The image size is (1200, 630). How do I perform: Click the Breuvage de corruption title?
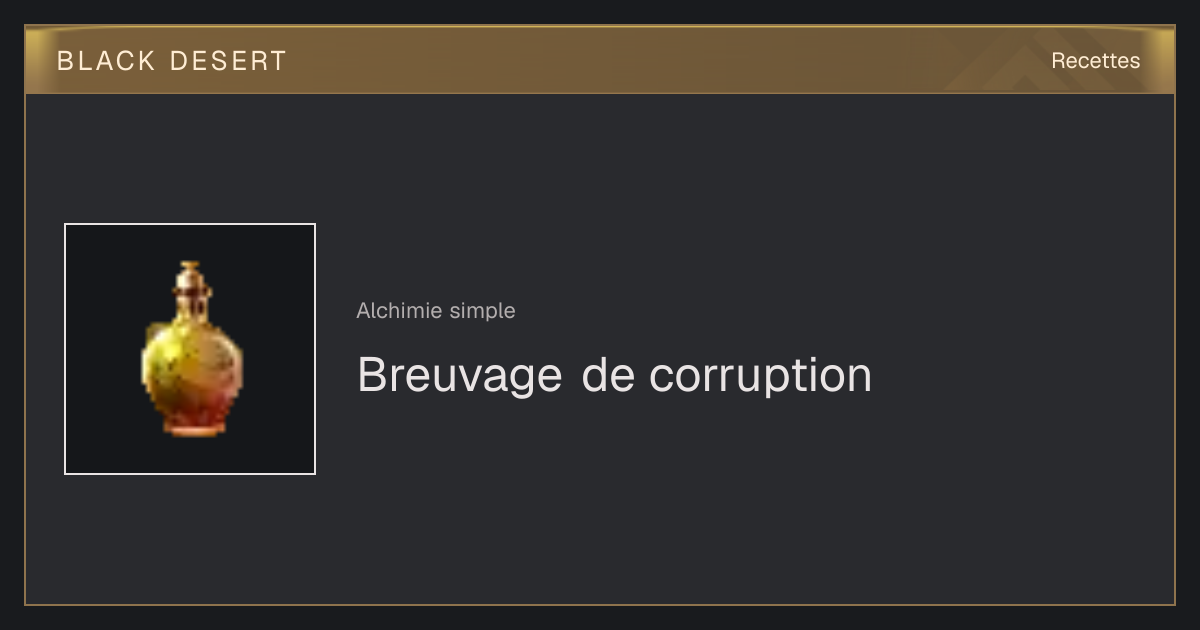click(x=614, y=376)
